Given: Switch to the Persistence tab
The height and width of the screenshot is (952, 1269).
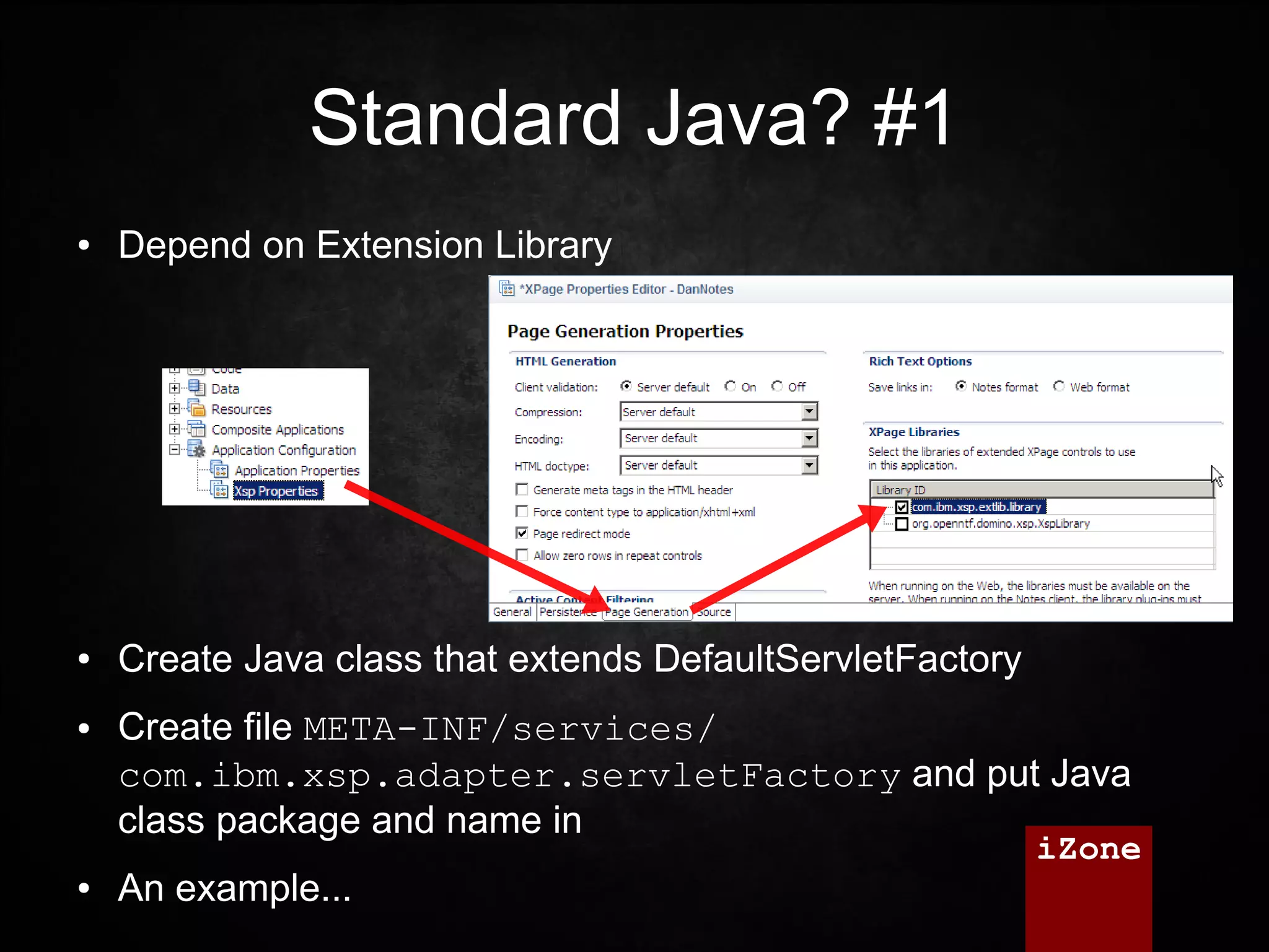Looking at the screenshot, I should pos(568,612).
